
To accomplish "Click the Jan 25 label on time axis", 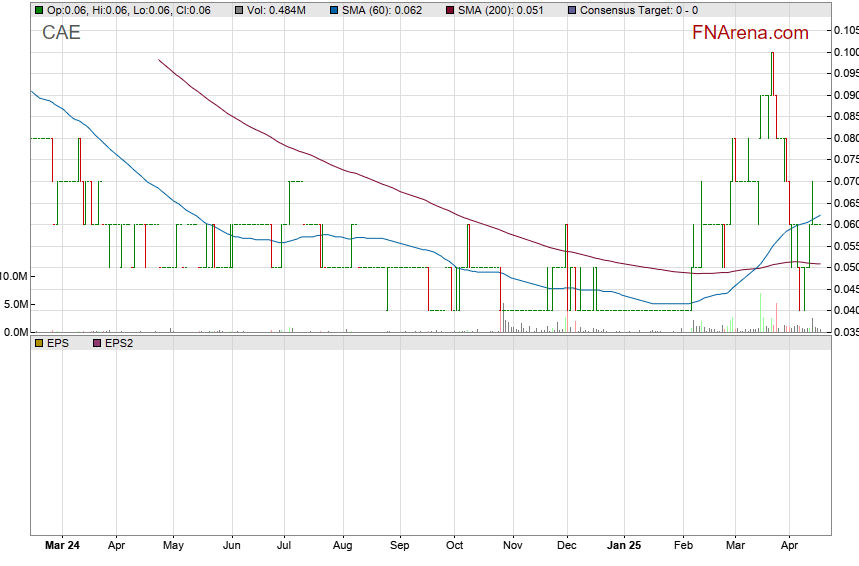I will point(624,547).
